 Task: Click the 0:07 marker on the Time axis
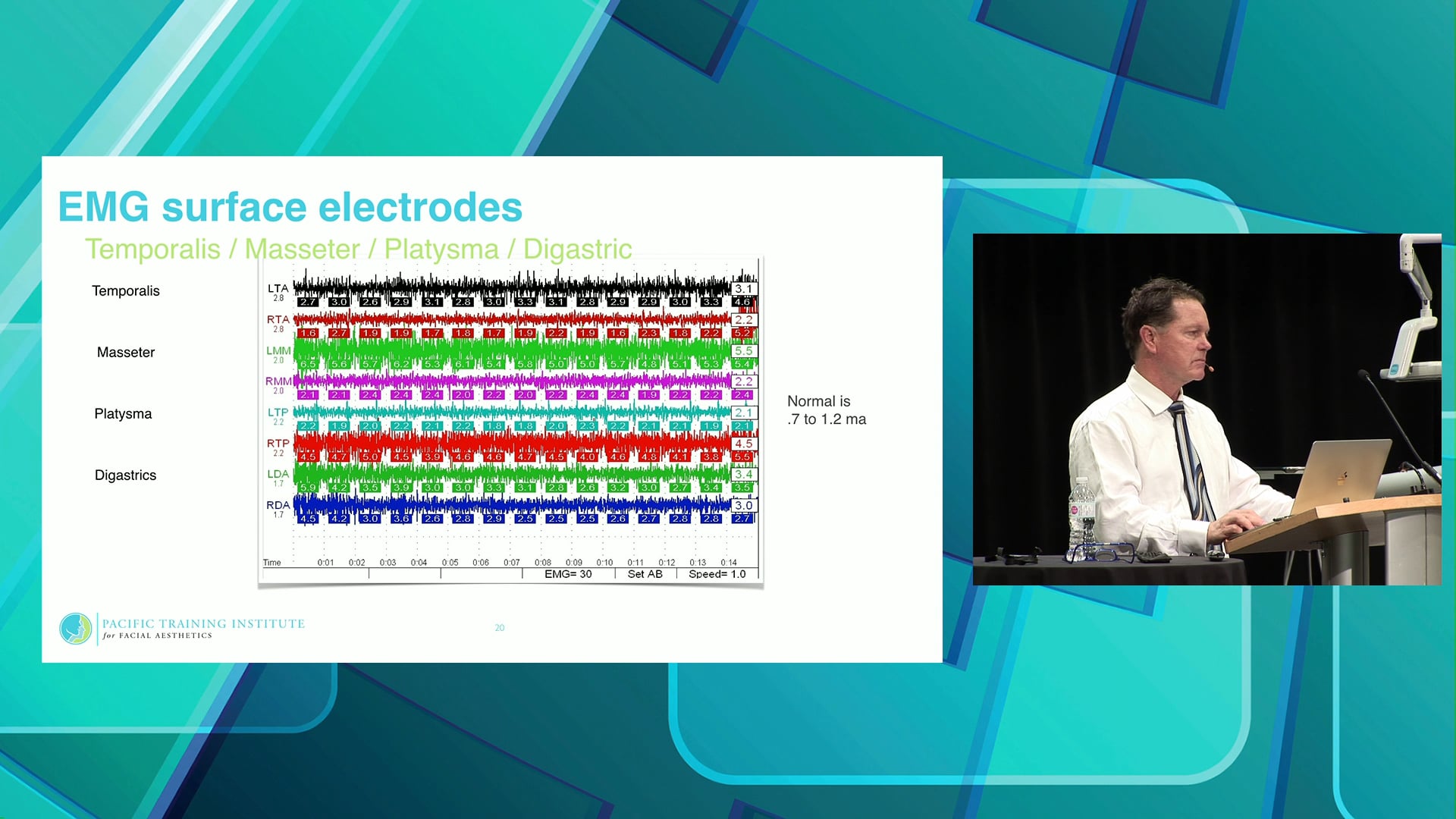coord(510,562)
